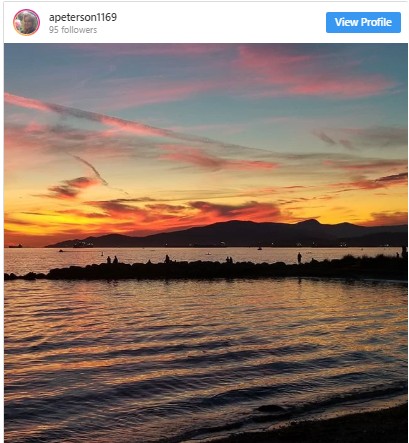Click the 95 followers text
The image size is (409, 443).
[x=73, y=30]
